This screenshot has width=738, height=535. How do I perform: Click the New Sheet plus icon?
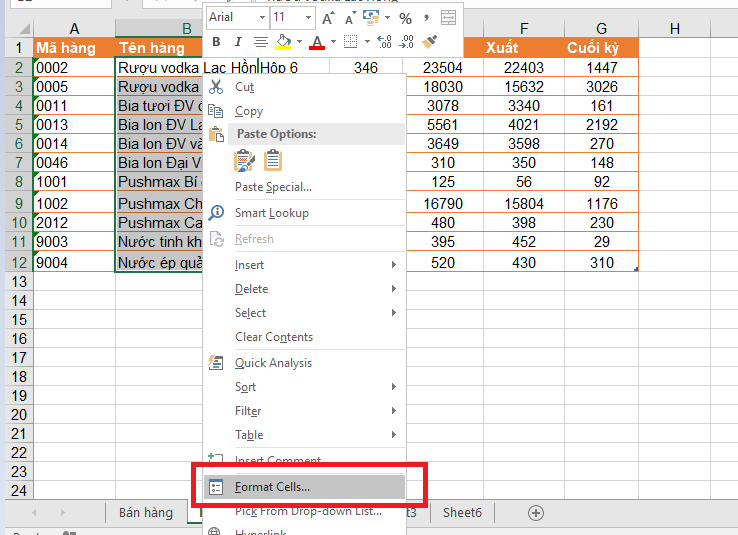tap(536, 512)
